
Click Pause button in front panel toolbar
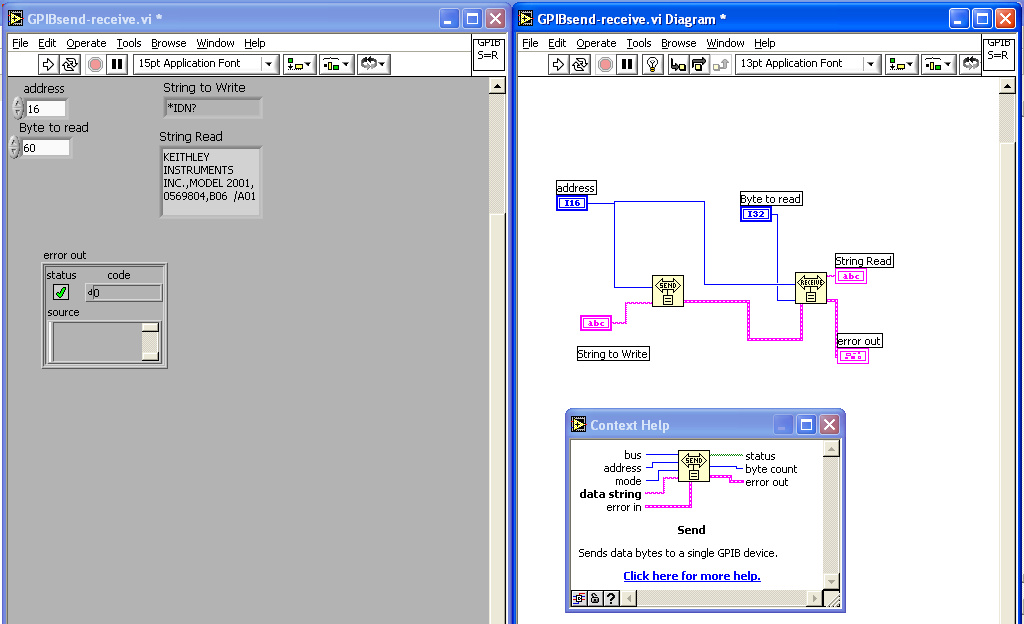117,64
